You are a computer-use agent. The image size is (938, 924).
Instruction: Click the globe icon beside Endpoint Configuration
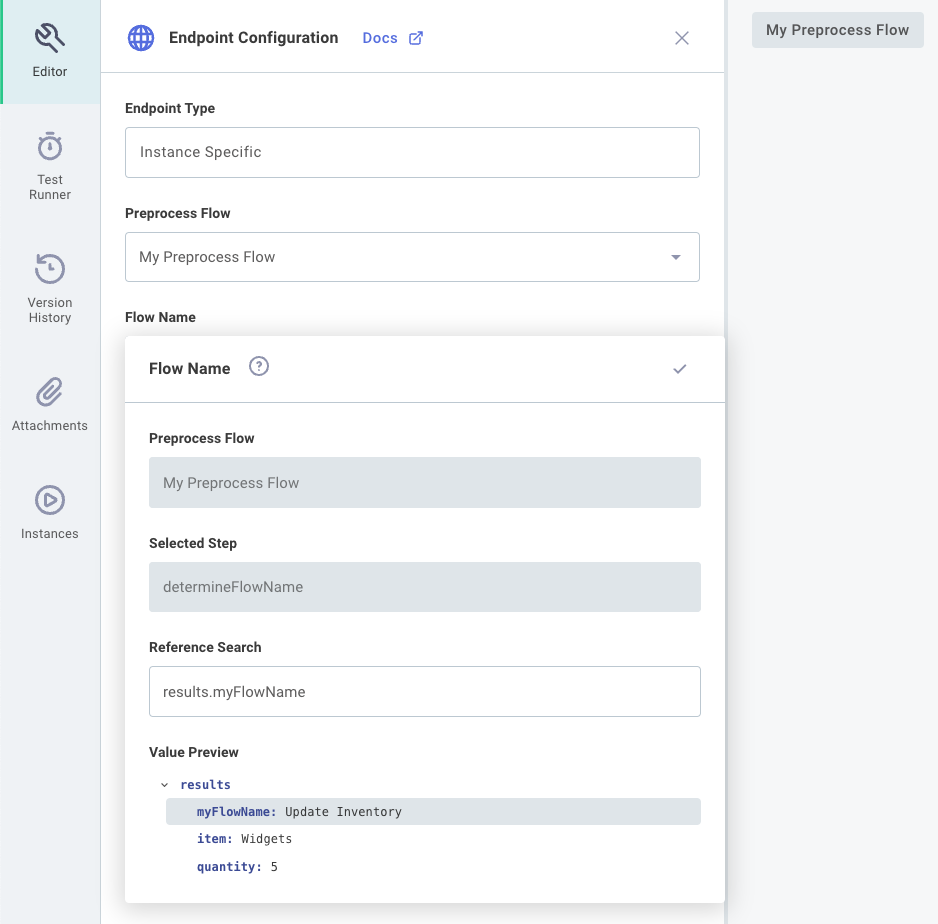pyautogui.click(x=140, y=37)
